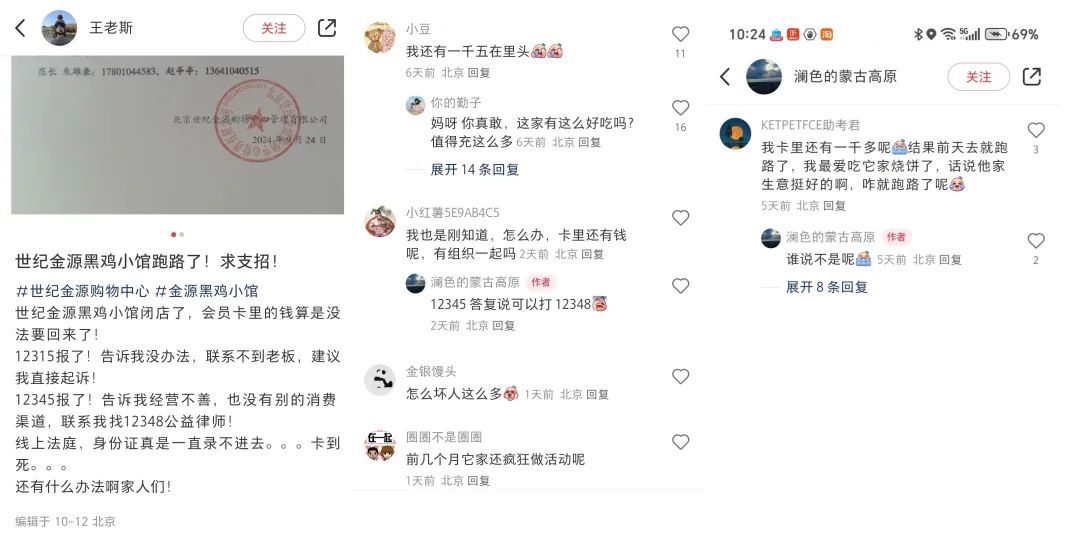Like 你的勤子 reply with 16 likes
Viewport: 1080px width, 543px height.
(x=681, y=107)
